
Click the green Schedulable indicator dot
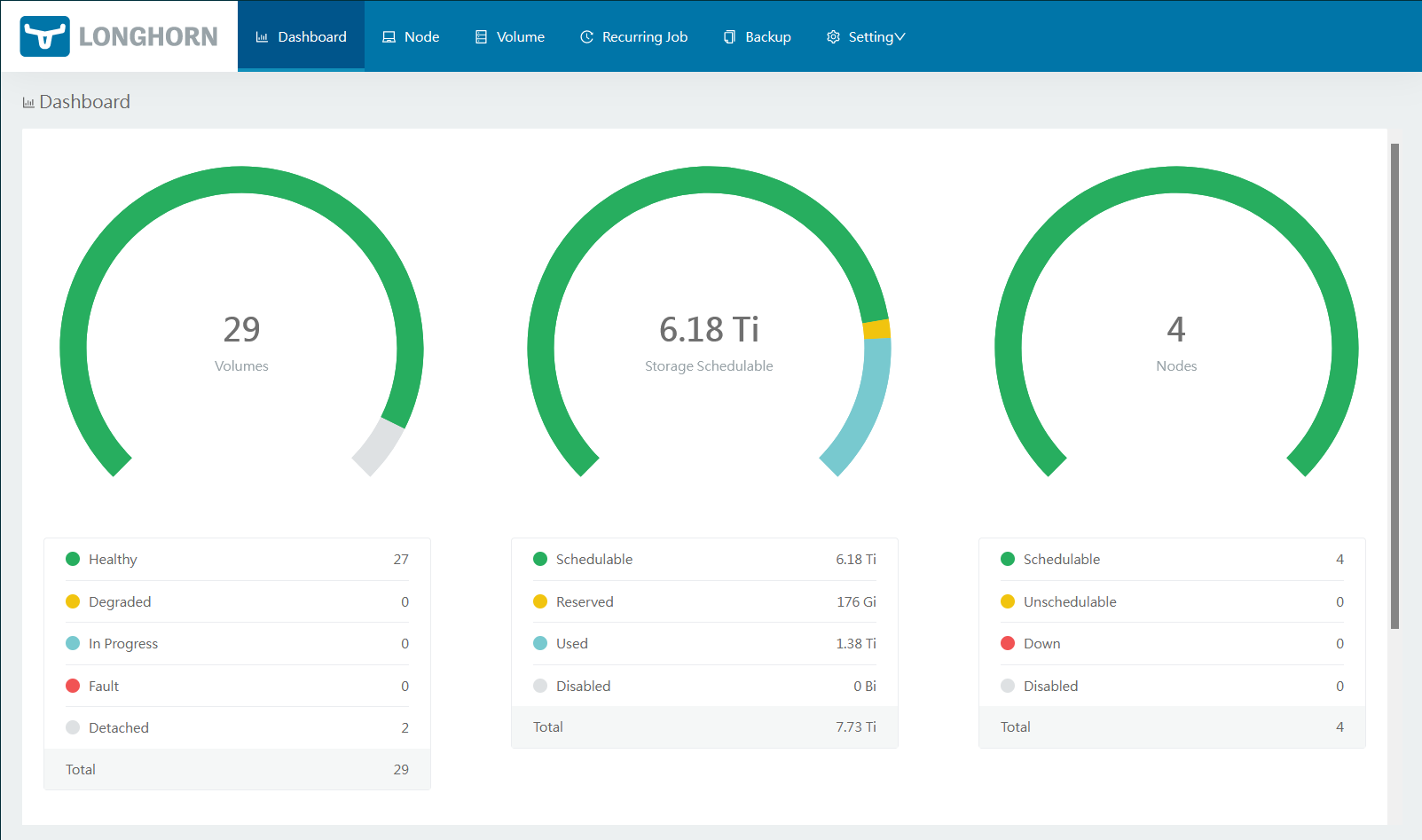click(540, 559)
